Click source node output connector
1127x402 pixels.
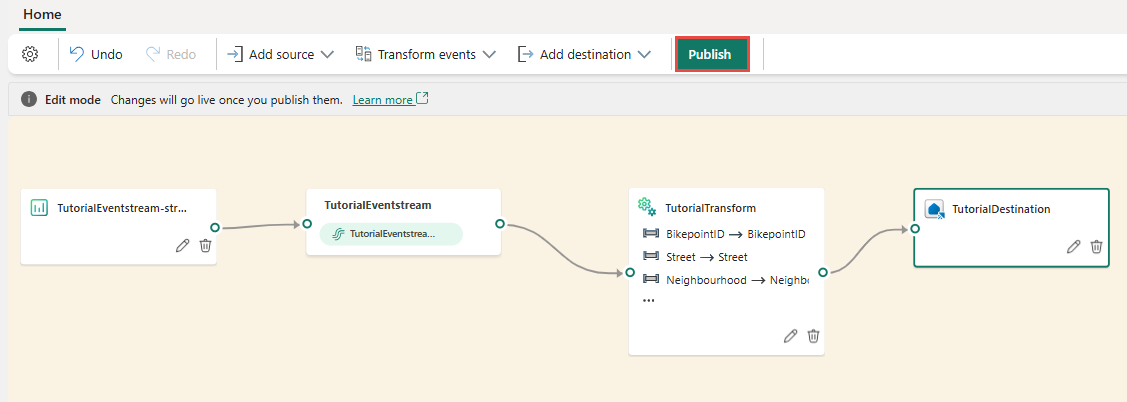(x=214, y=227)
